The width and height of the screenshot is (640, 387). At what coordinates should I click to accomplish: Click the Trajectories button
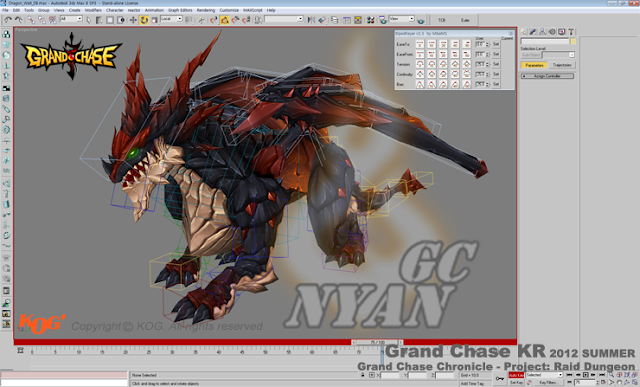point(562,65)
